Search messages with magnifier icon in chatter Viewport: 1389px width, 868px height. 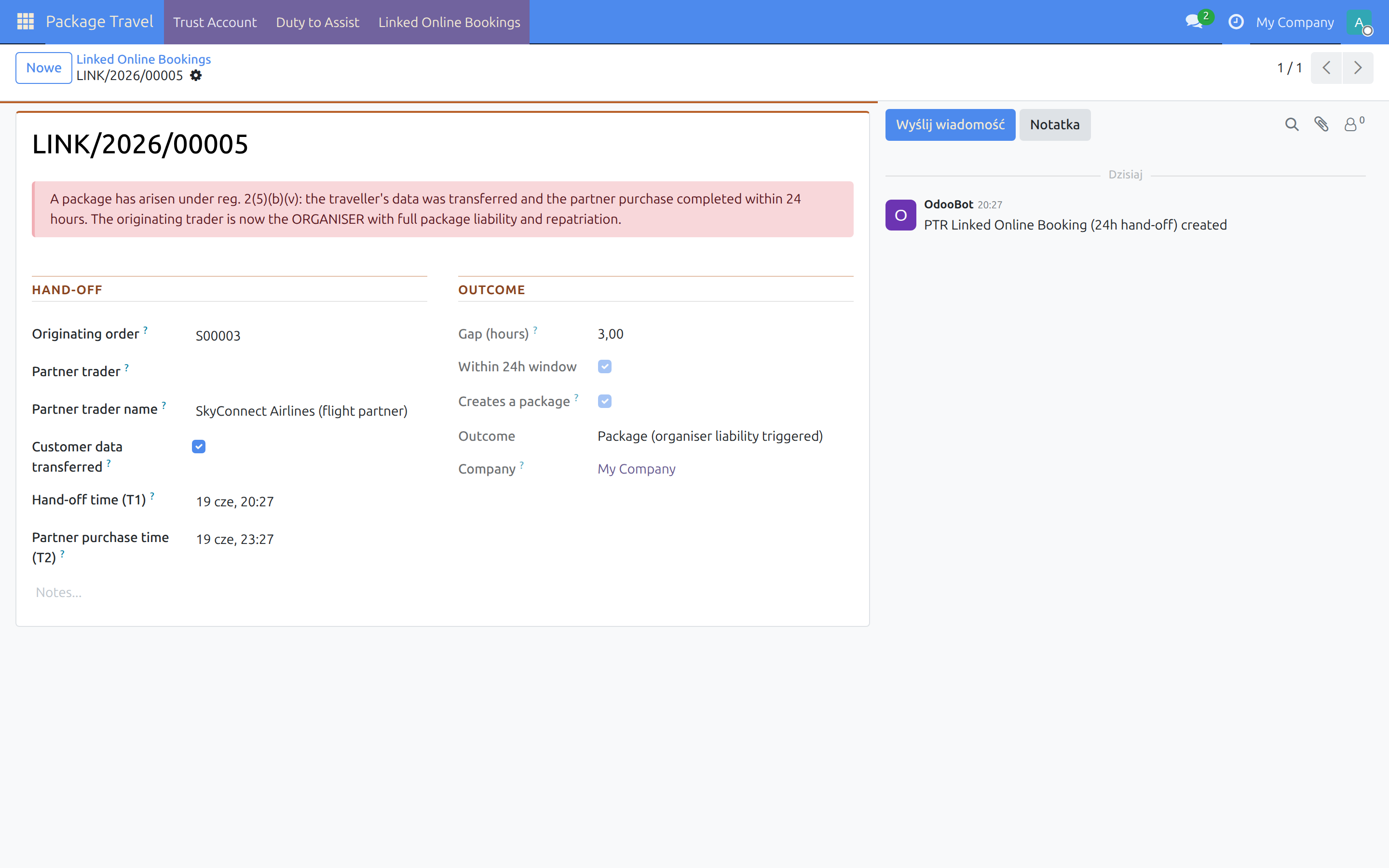tap(1292, 124)
